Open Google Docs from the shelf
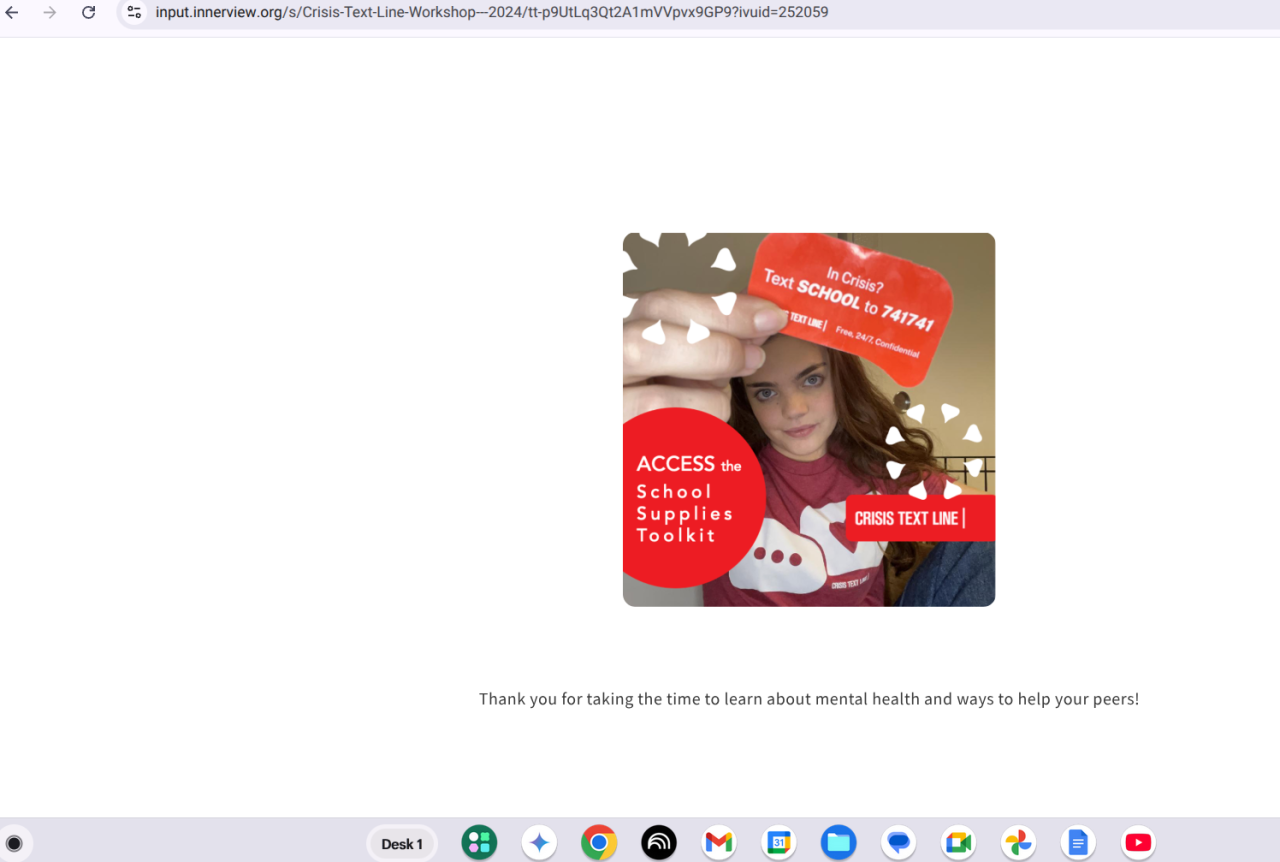The width and height of the screenshot is (1280, 862). [1078, 843]
